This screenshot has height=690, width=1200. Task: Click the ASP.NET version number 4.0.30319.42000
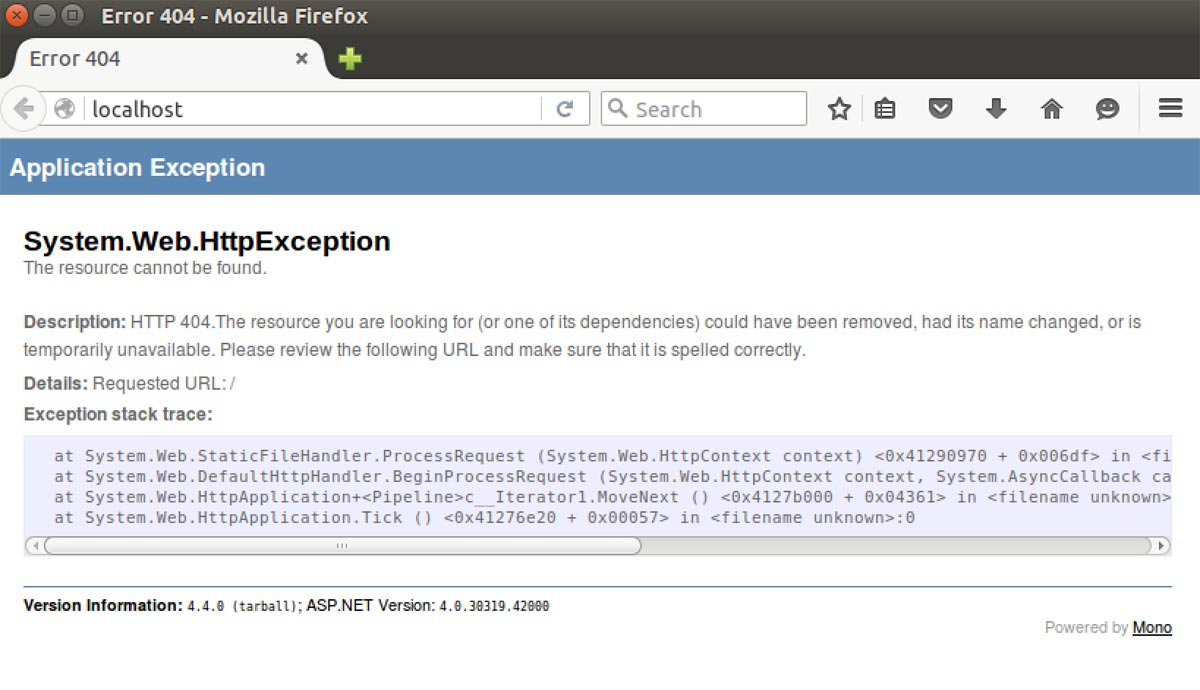[494, 606]
